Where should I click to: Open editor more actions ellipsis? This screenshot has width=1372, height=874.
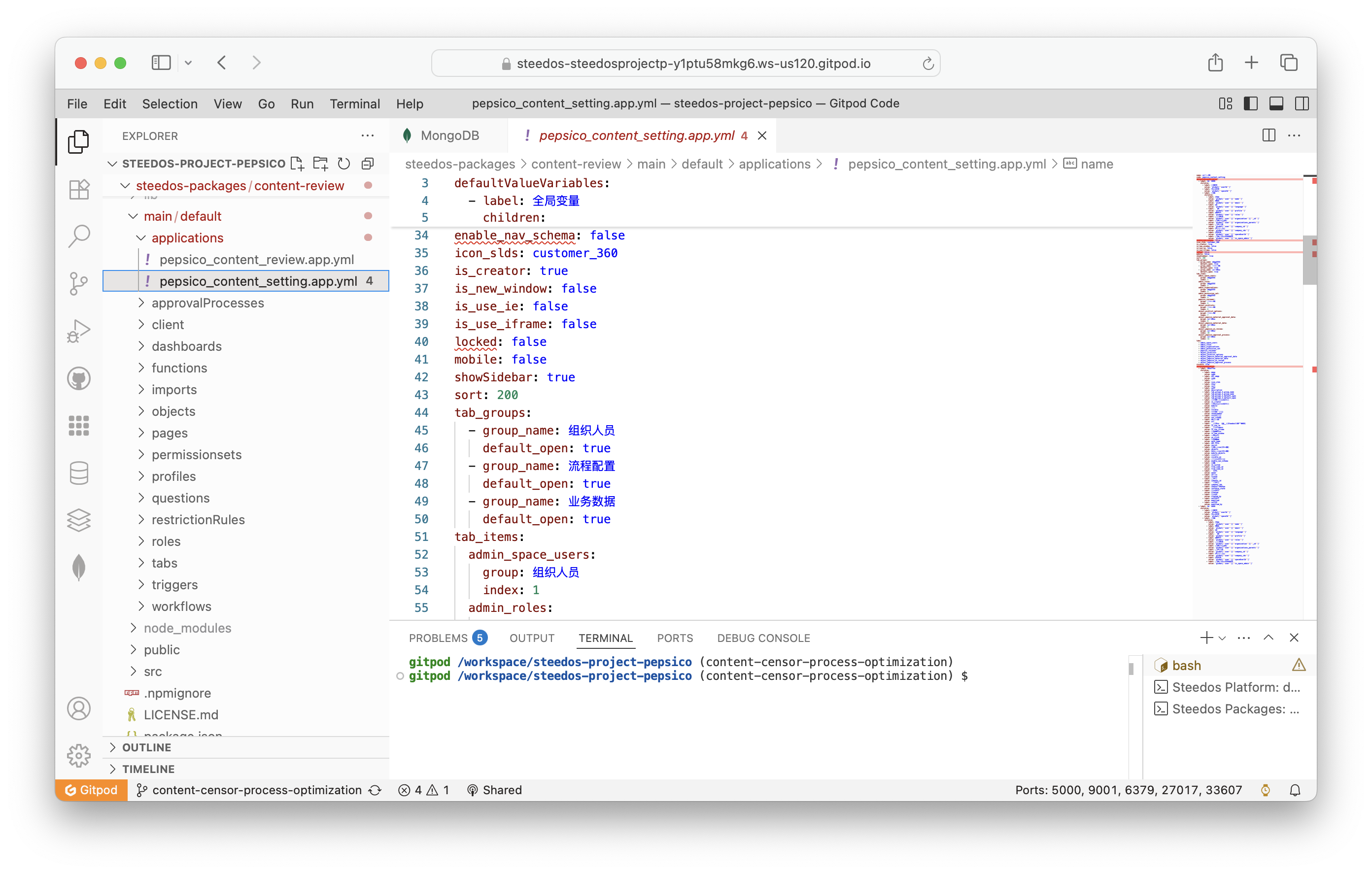point(1294,135)
